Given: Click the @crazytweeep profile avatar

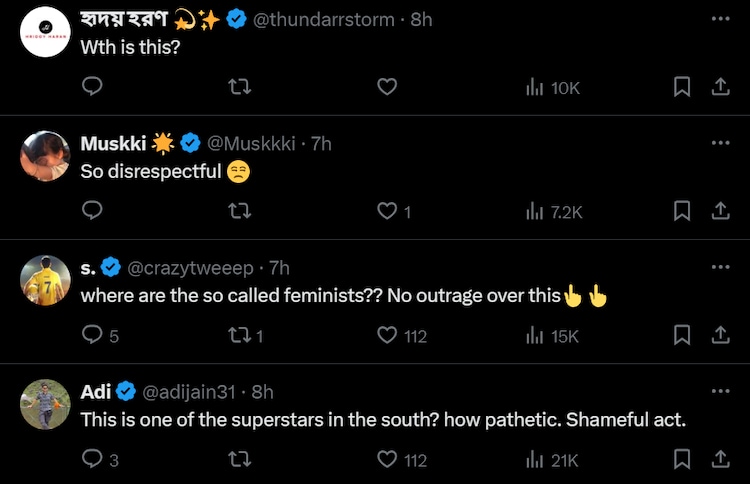Looking at the screenshot, I should 45,280.
